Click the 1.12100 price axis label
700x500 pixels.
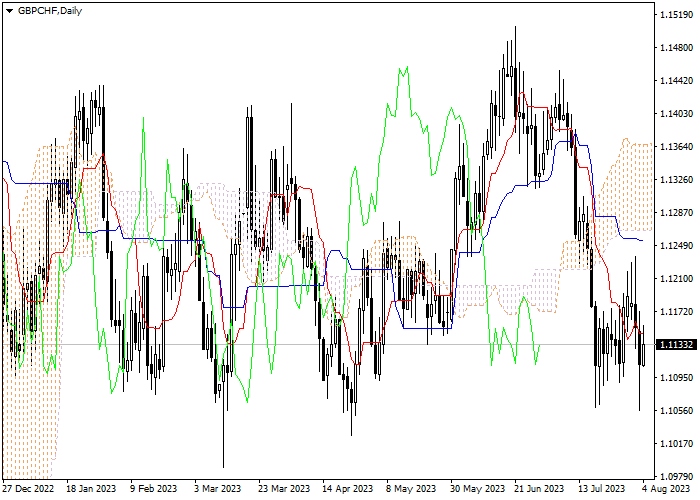click(676, 279)
